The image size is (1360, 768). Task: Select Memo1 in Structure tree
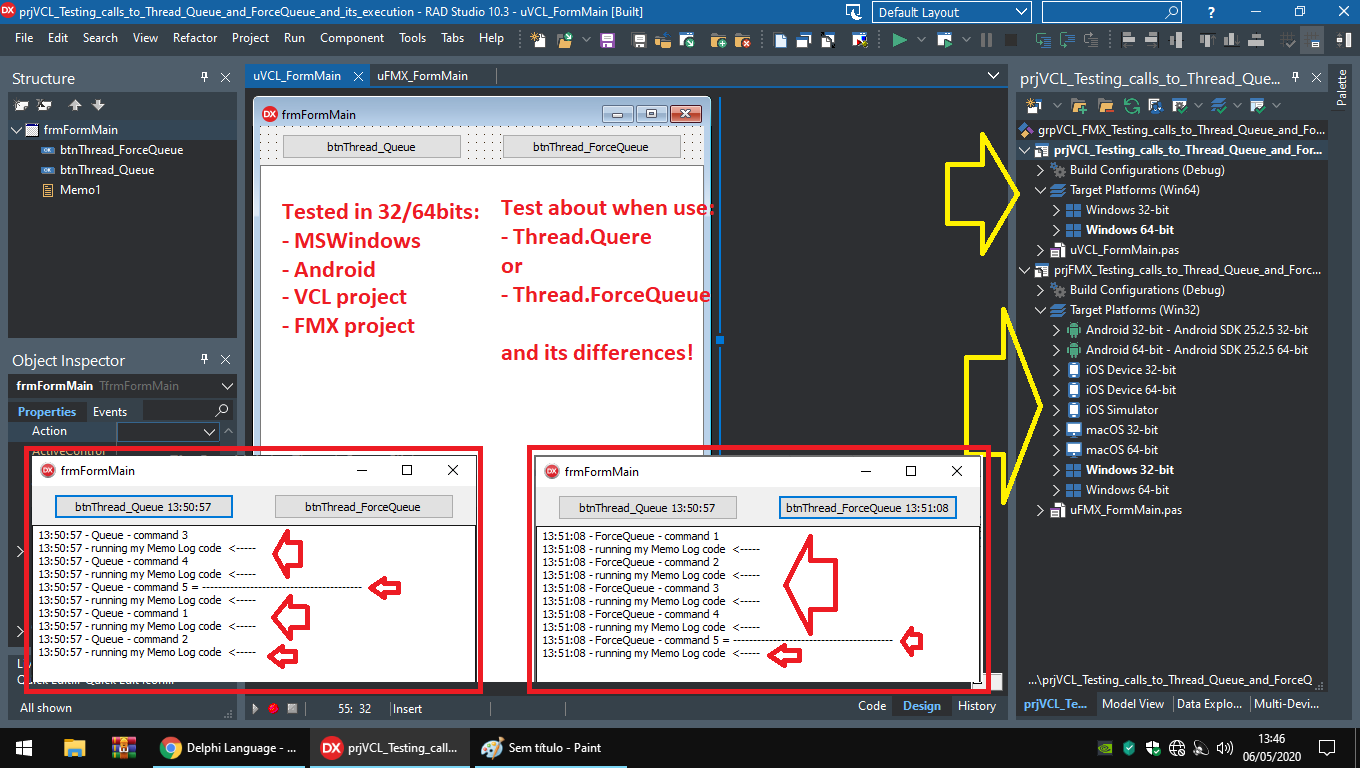(x=80, y=190)
